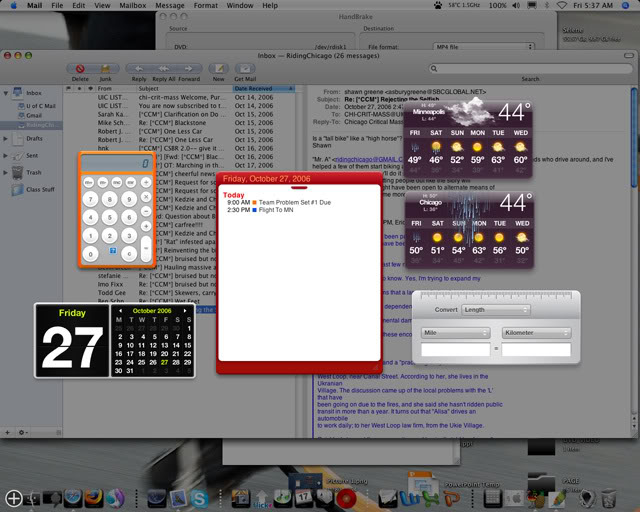Expand the Trash mailbox triangle
The width and height of the screenshot is (640, 512).
pyautogui.click(x=5, y=173)
